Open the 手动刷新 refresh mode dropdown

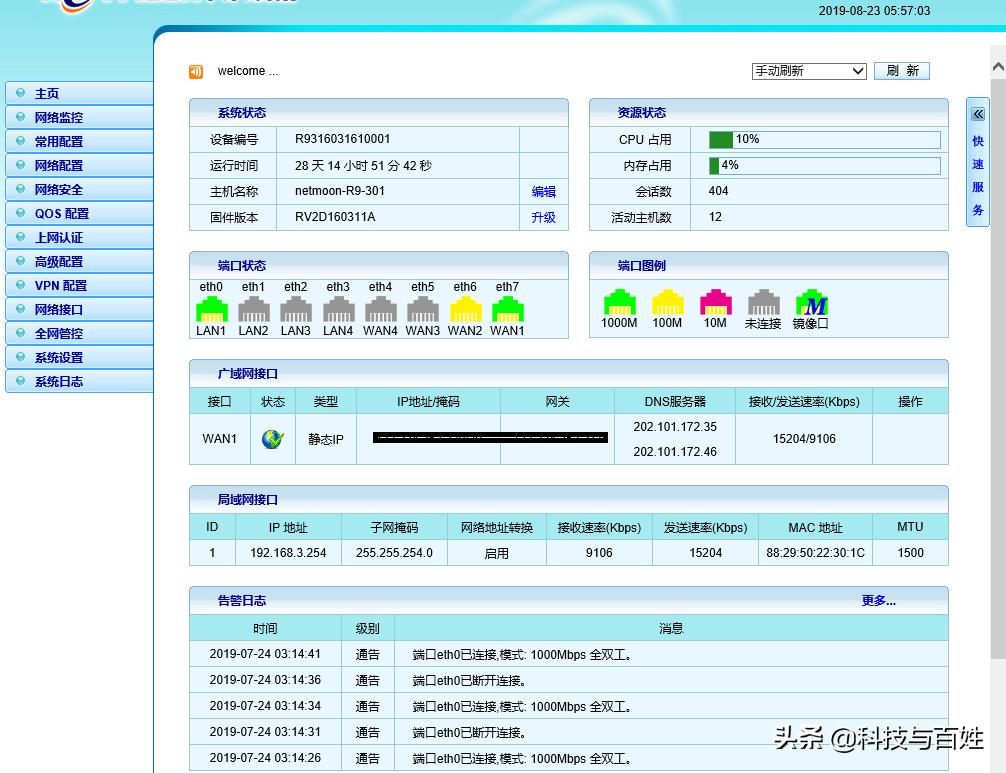[x=808, y=70]
